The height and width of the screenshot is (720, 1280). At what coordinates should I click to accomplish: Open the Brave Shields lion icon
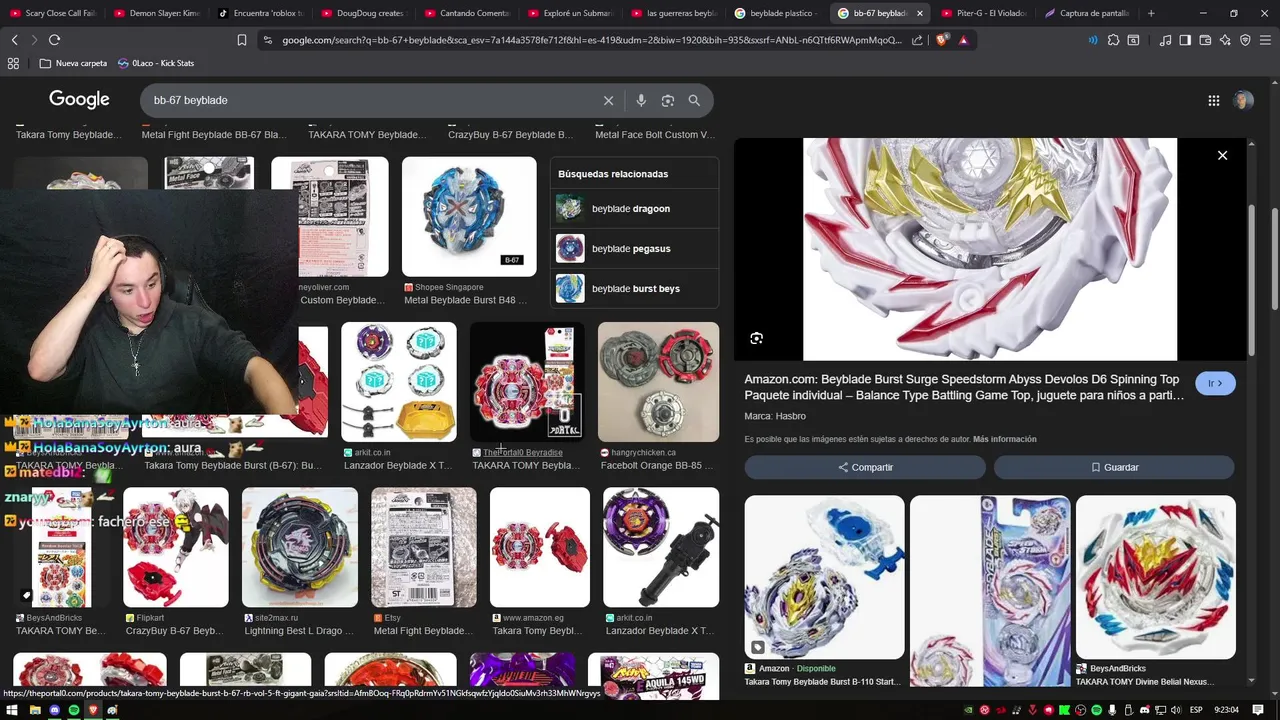pos(942,40)
